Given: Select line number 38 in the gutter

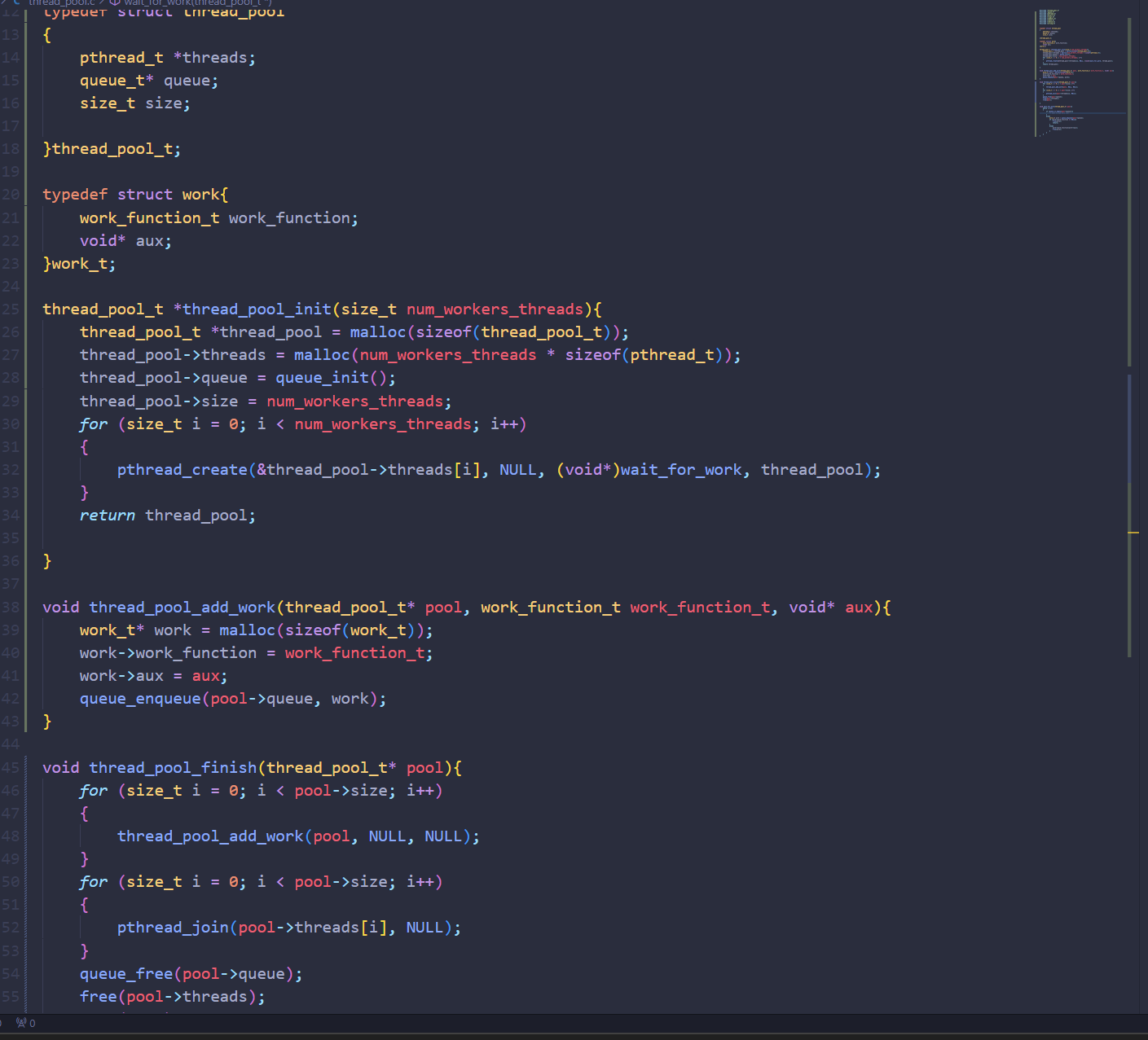Looking at the screenshot, I should [10, 608].
